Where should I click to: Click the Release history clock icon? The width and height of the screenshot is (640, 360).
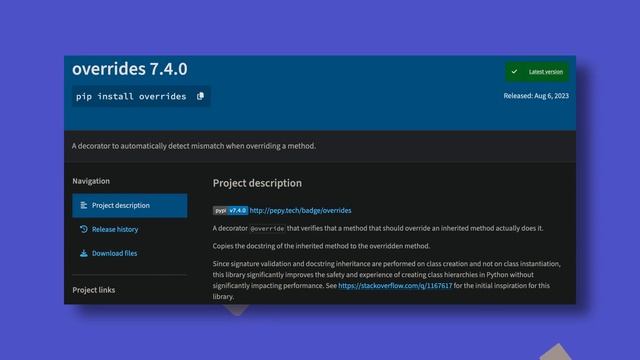[84, 229]
